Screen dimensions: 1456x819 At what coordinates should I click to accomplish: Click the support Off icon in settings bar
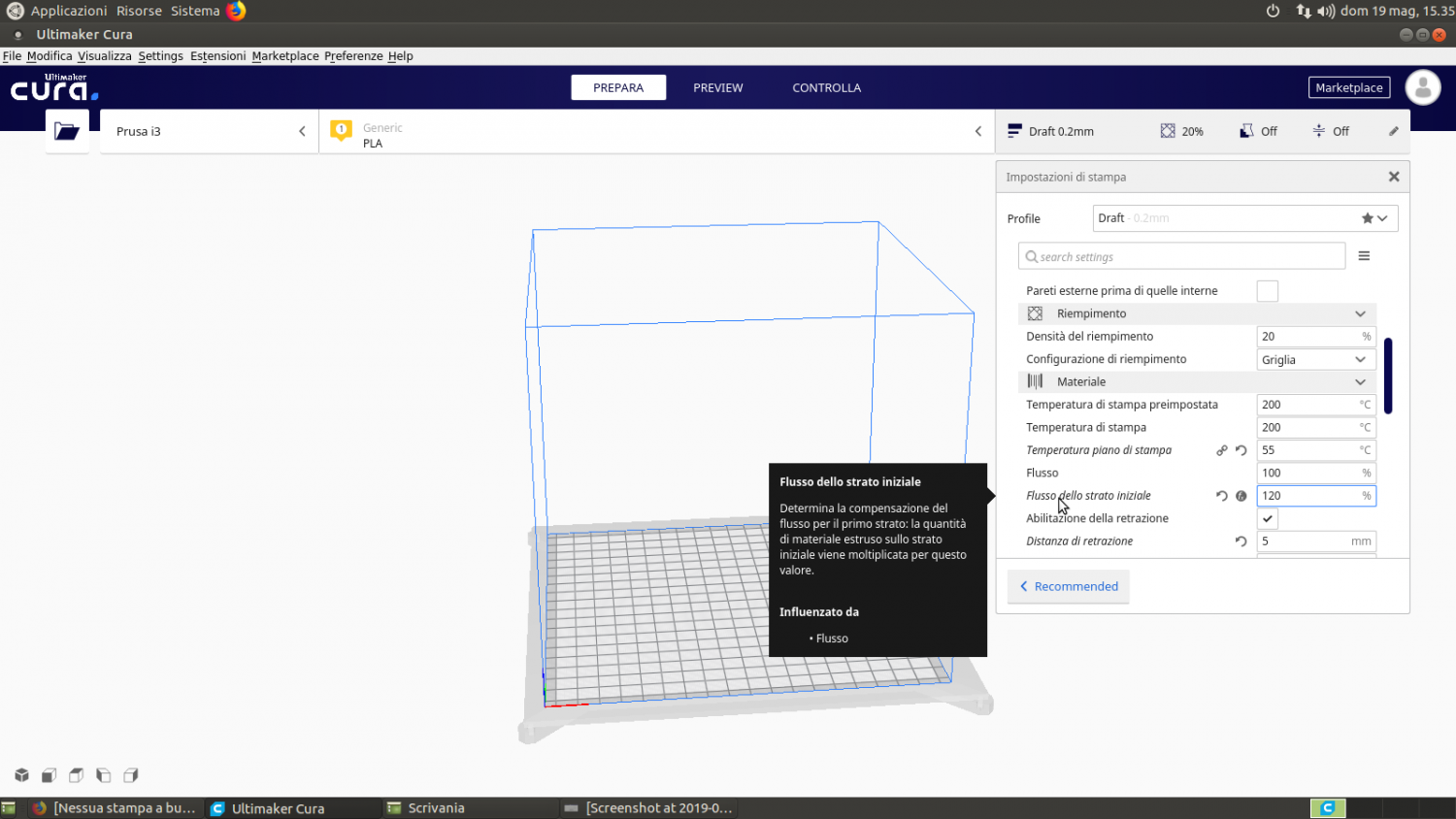point(1246,131)
